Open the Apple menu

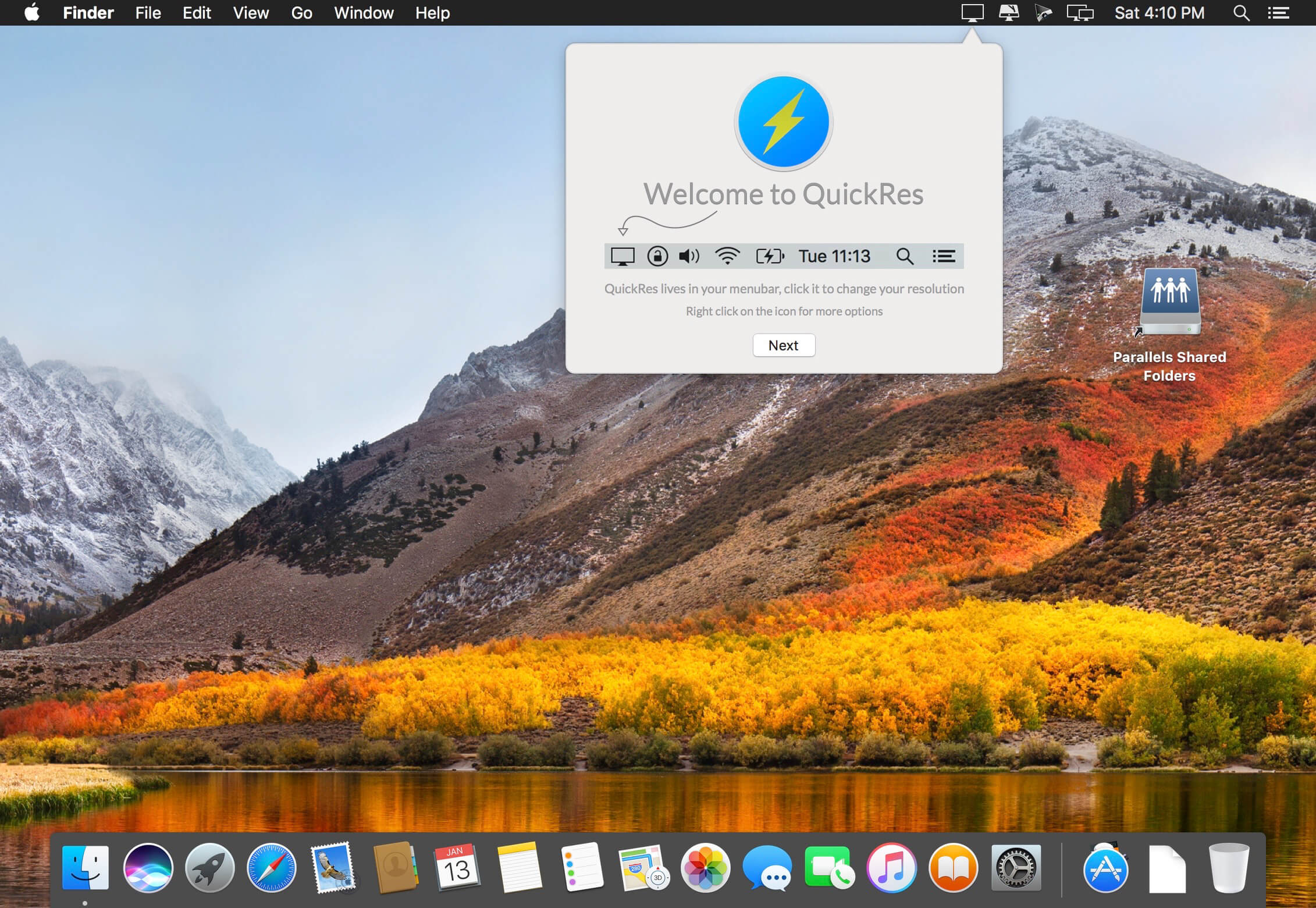point(32,13)
